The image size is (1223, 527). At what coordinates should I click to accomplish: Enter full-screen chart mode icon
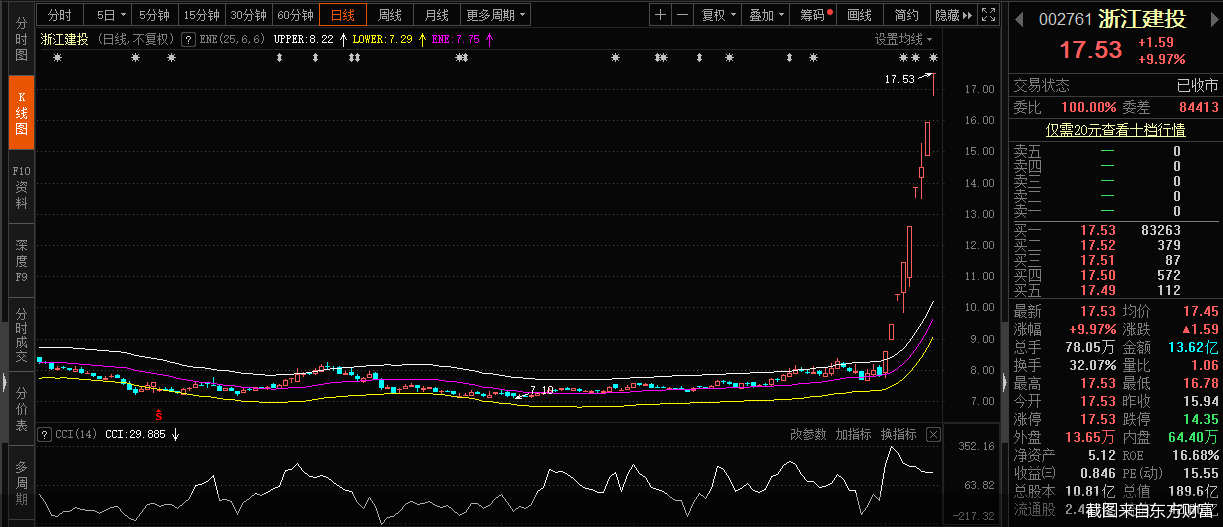(x=987, y=15)
